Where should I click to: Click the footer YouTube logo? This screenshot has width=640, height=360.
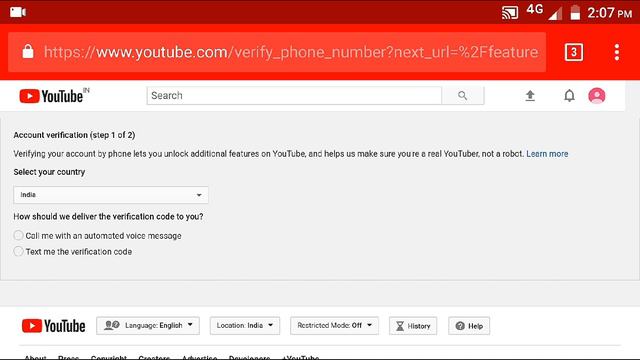pyautogui.click(x=53, y=326)
